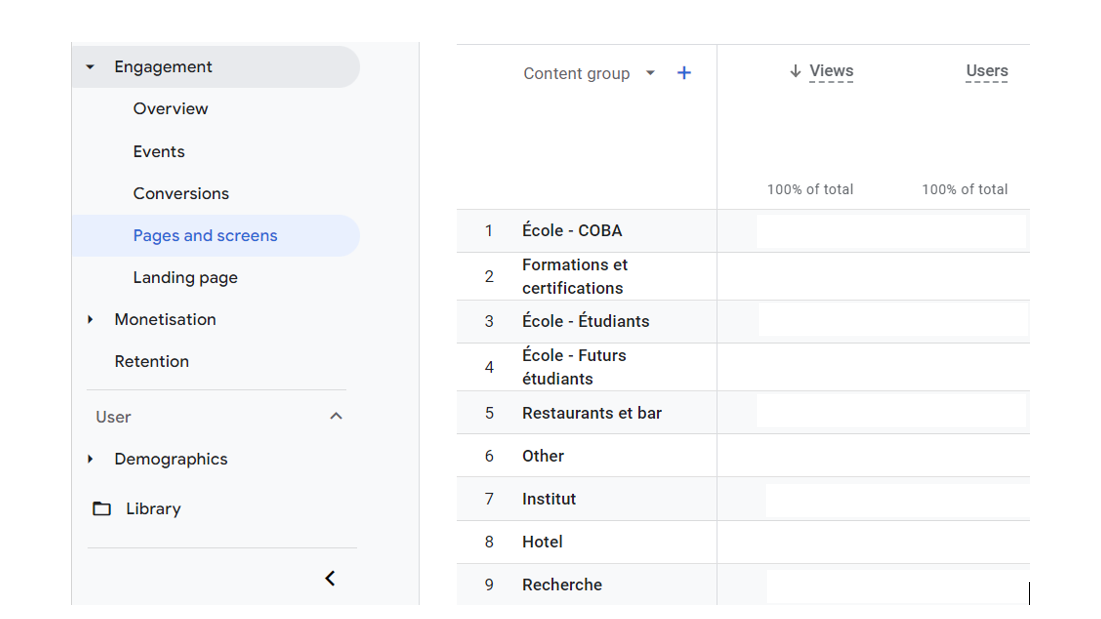Select the Restaurants et bar row

pyautogui.click(x=592, y=413)
